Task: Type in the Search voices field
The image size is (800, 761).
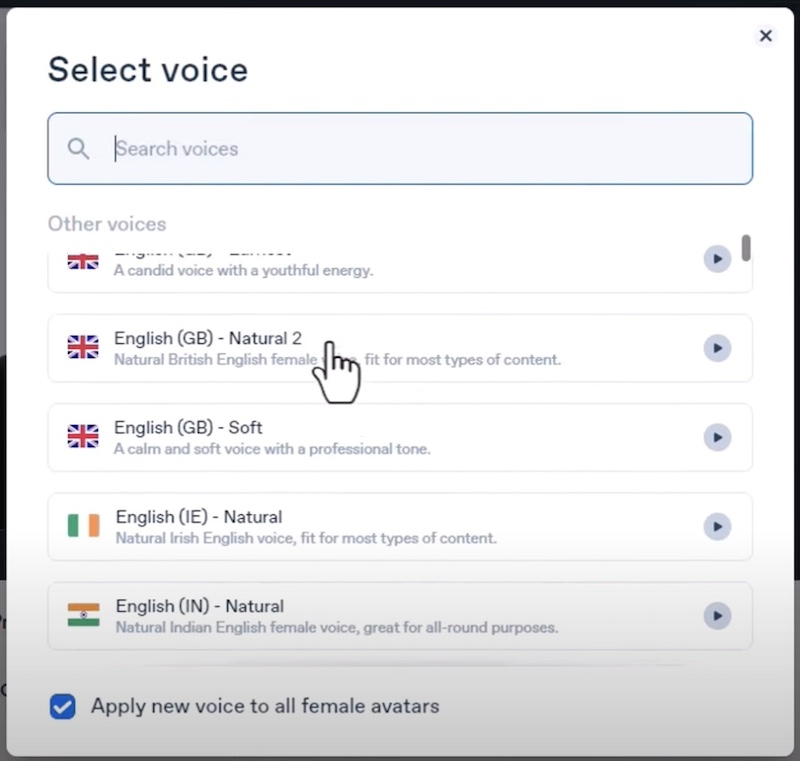Action: pos(420,149)
